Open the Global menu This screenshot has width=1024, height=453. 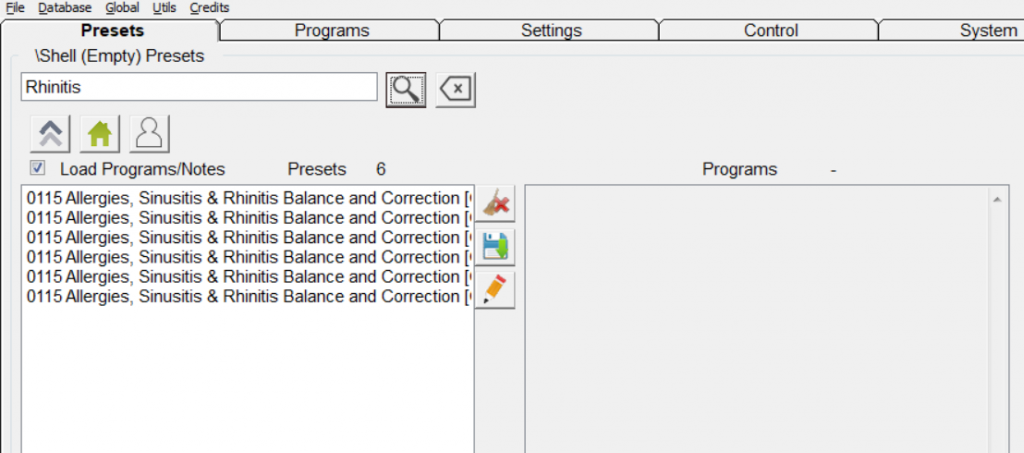pyautogui.click(x=122, y=7)
